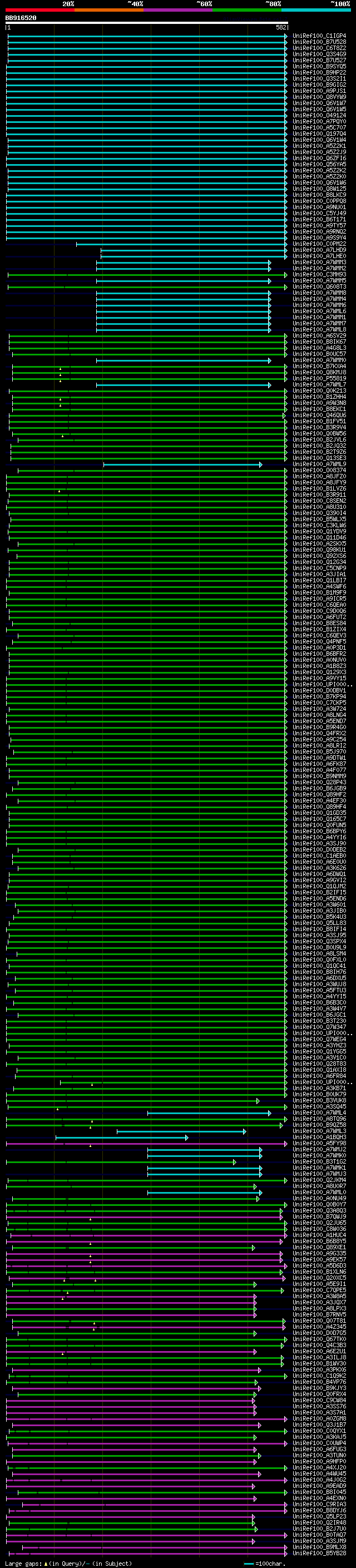Select the UniRef100_C0PM22 label
The width and height of the screenshot is (356, 1568).
(x=319, y=244)
